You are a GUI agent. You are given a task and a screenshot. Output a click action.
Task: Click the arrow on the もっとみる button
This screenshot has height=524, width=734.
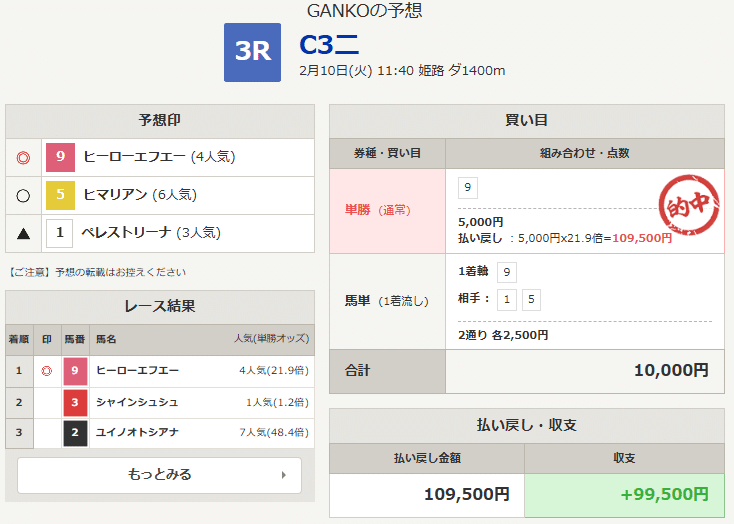284,475
